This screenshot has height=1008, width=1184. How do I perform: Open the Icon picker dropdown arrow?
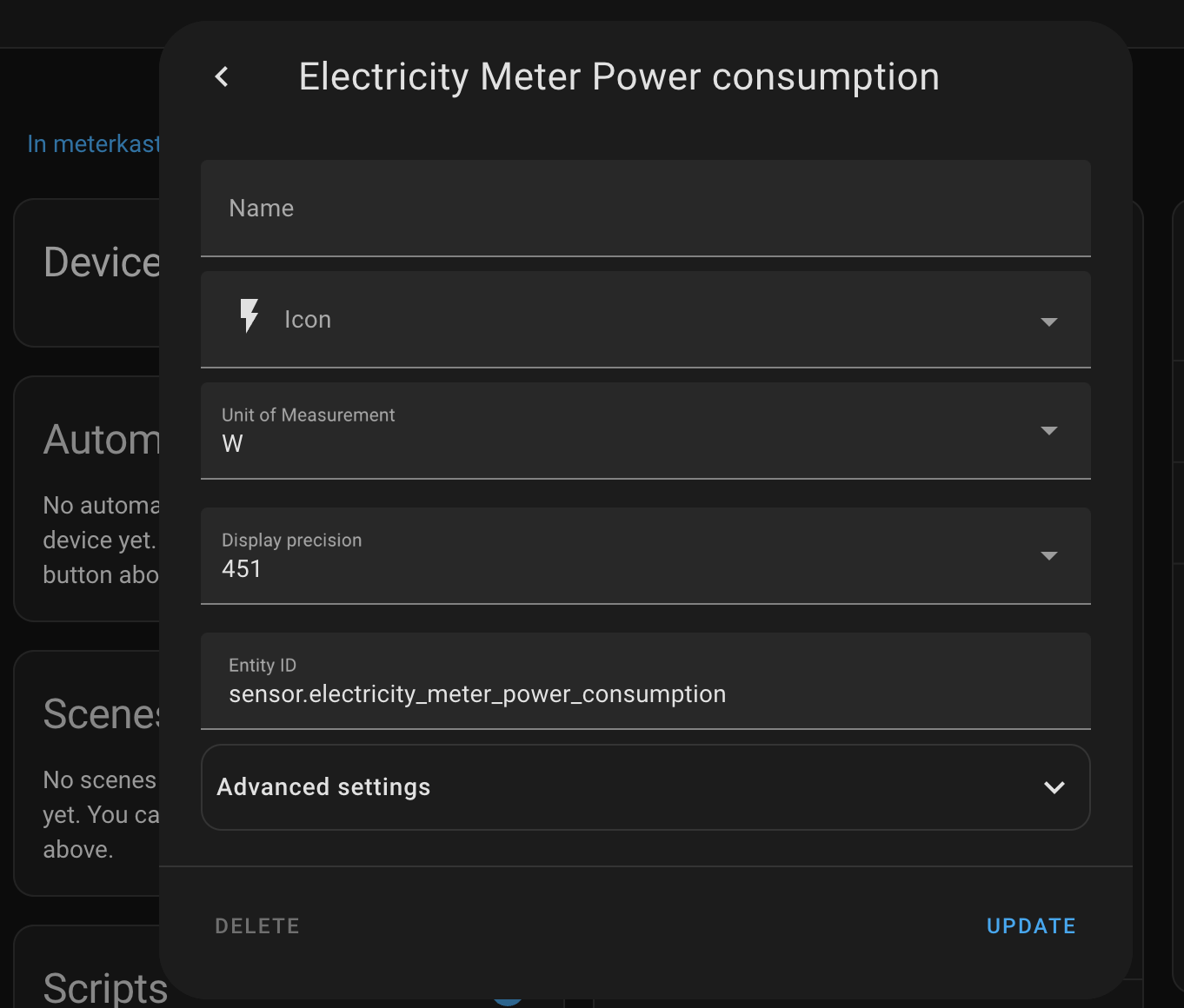1048,322
